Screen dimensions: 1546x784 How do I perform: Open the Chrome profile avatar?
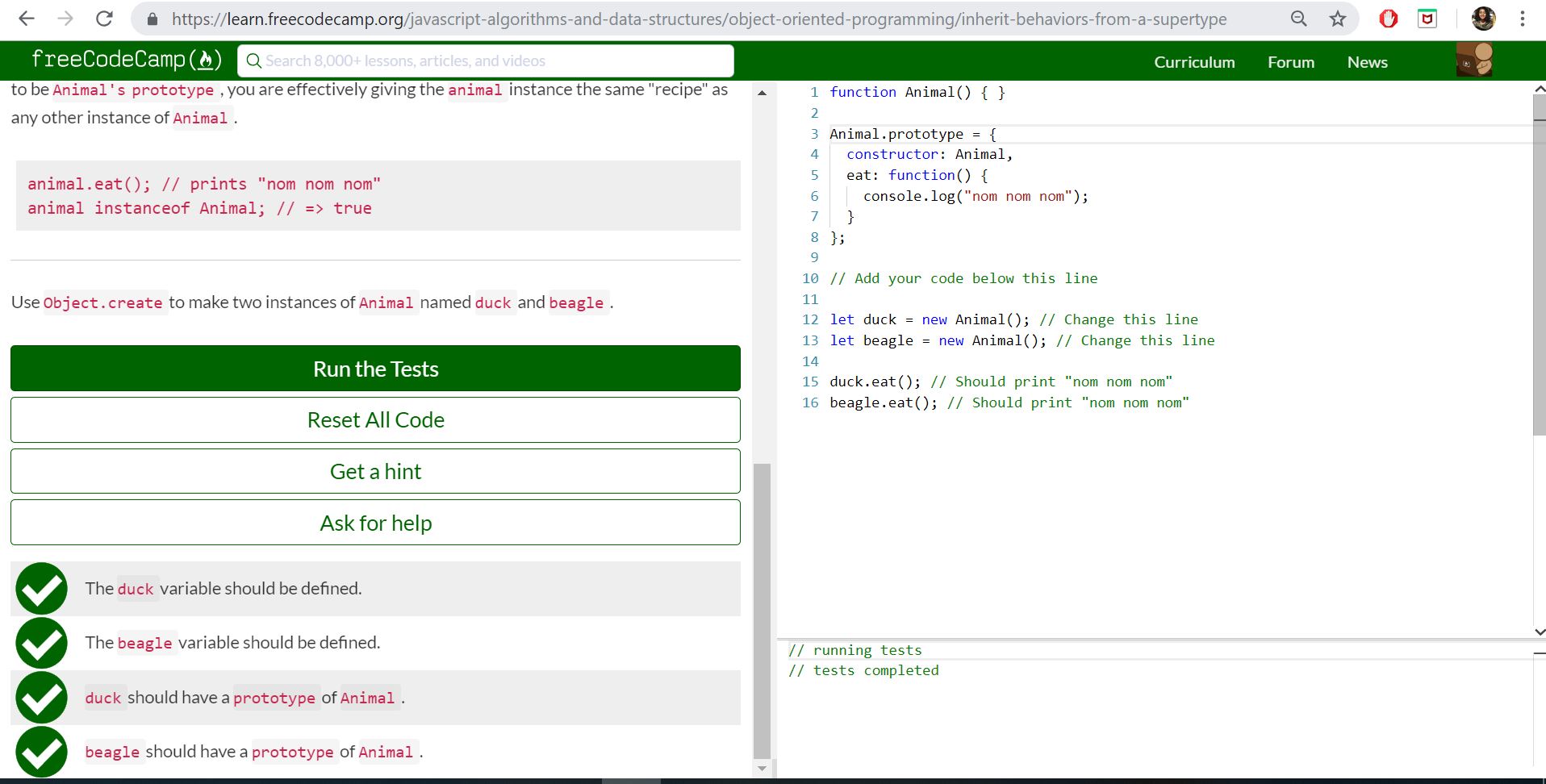1484,19
